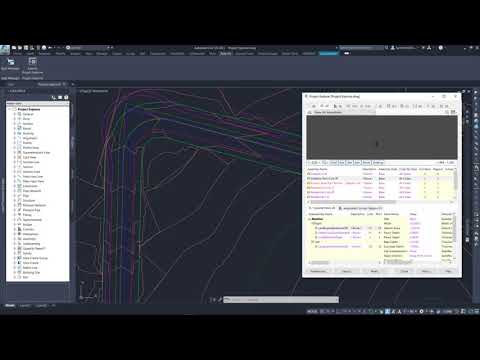Open the application menu button
The image size is (480, 360).
(5, 49)
